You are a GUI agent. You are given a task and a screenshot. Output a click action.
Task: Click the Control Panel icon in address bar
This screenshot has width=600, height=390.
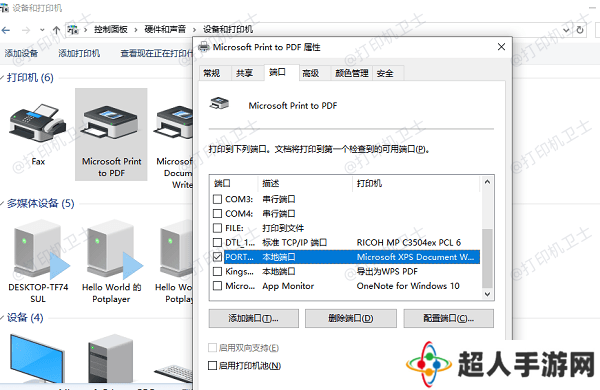pos(73,29)
